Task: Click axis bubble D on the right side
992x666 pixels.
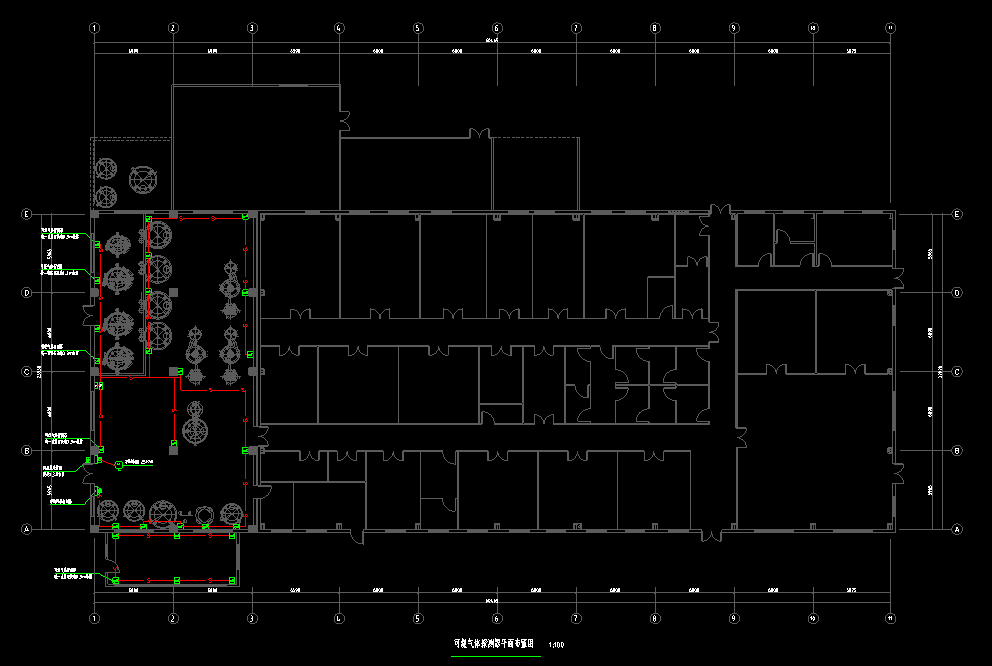Action: tap(957, 293)
